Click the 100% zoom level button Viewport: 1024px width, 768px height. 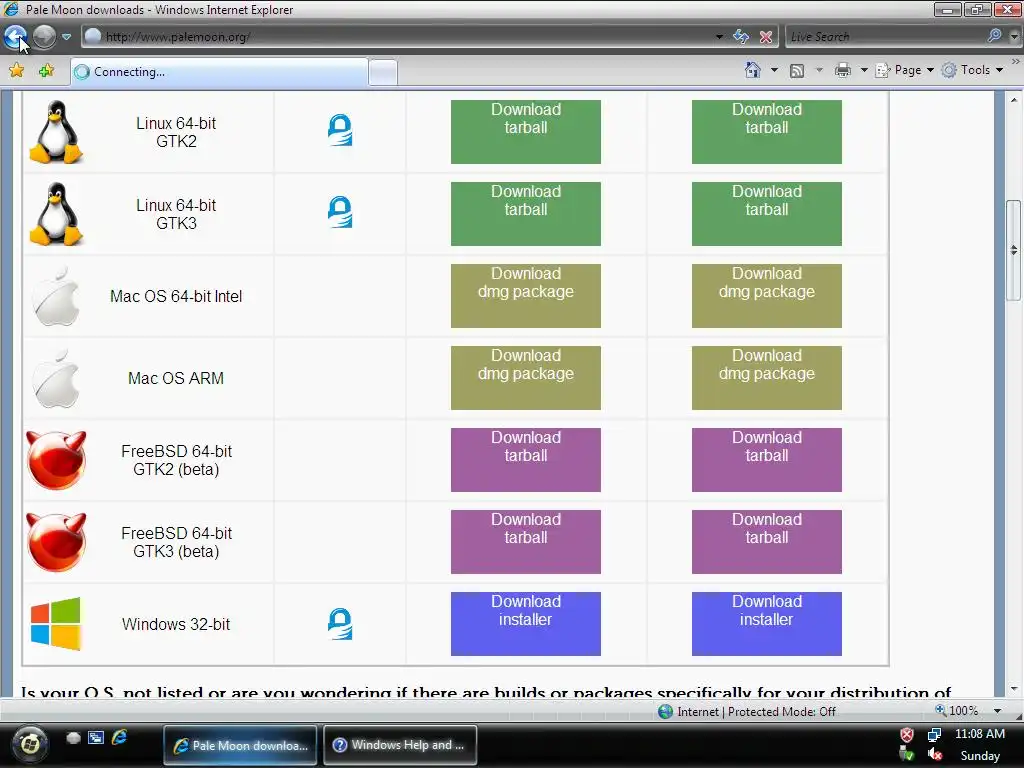(957, 711)
